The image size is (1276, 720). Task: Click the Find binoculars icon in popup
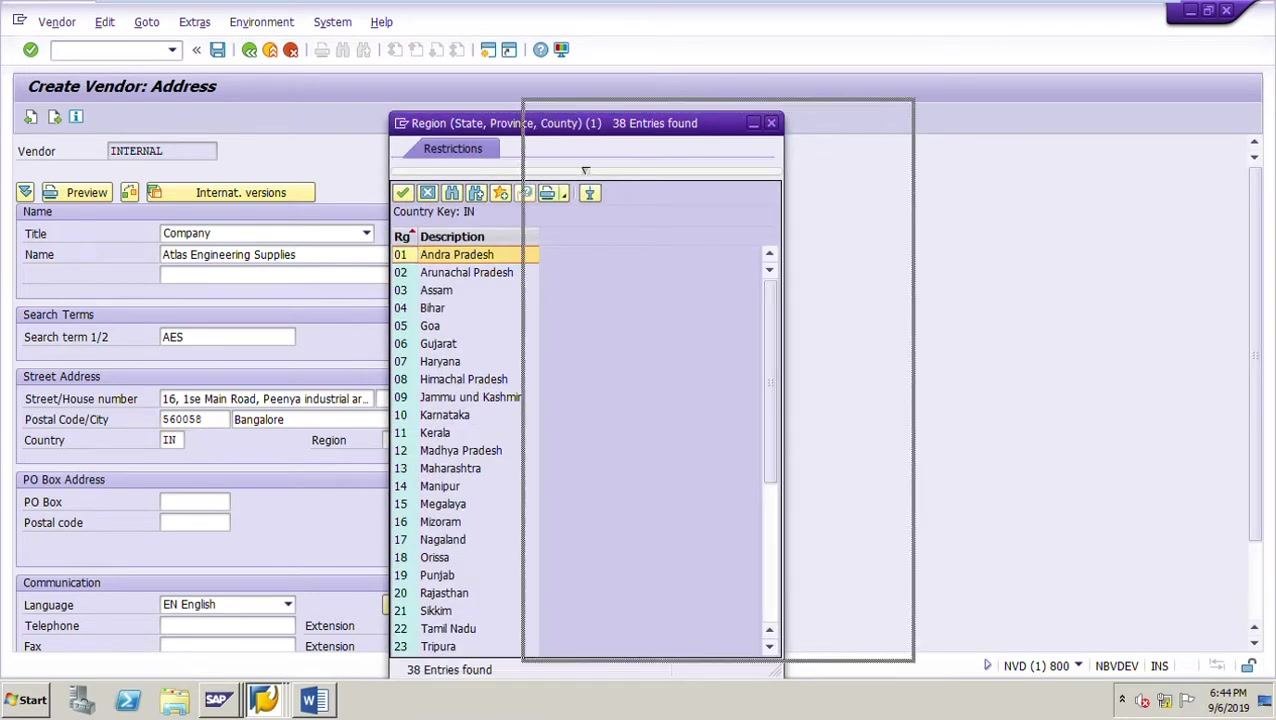click(x=452, y=193)
